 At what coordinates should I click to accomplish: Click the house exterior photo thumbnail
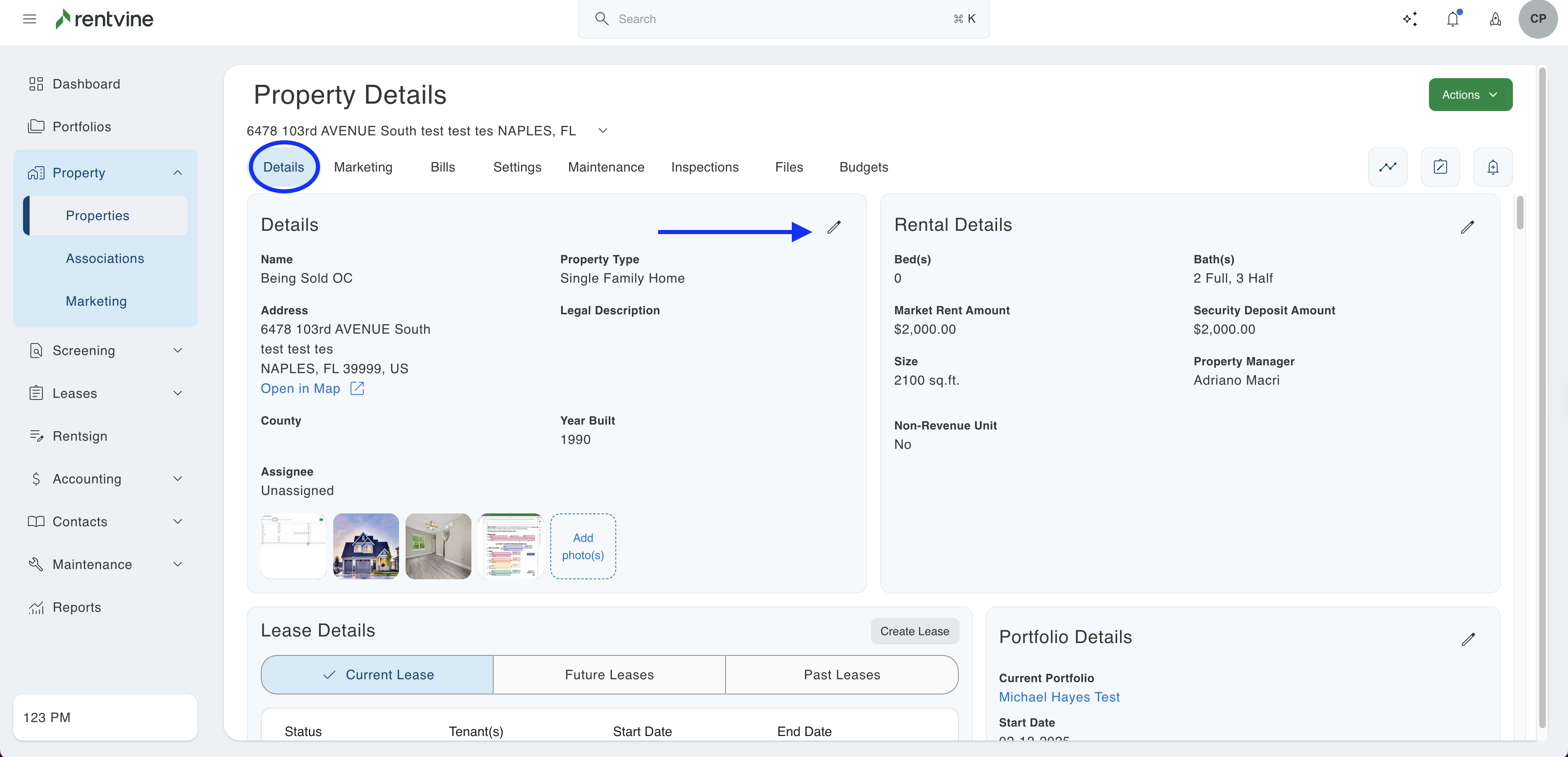[x=366, y=546]
